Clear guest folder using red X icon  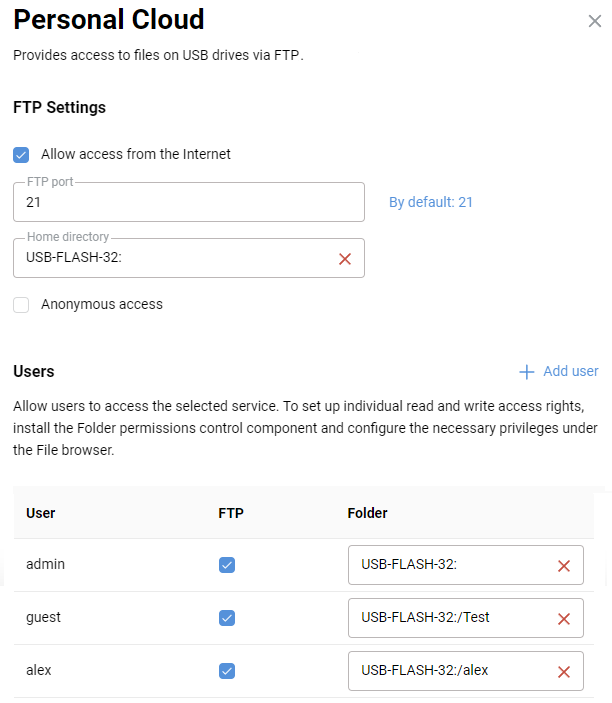563,619
